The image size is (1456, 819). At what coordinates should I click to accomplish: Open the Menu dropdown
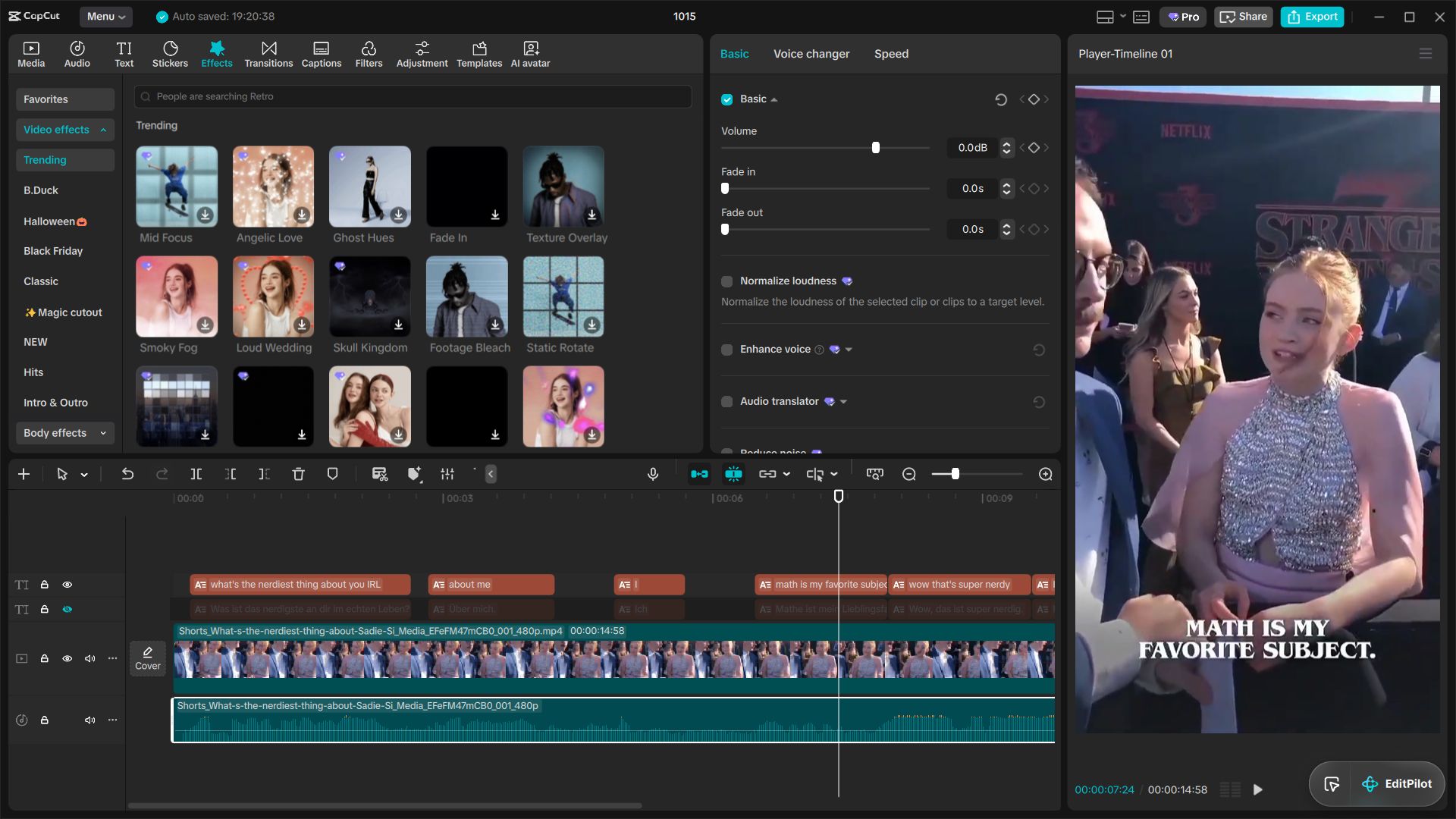click(105, 17)
